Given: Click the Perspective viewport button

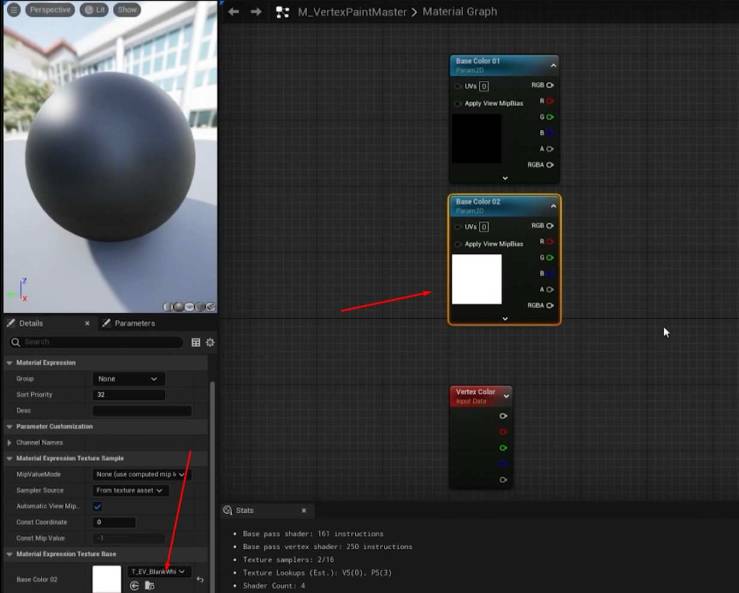Looking at the screenshot, I should (50, 9).
